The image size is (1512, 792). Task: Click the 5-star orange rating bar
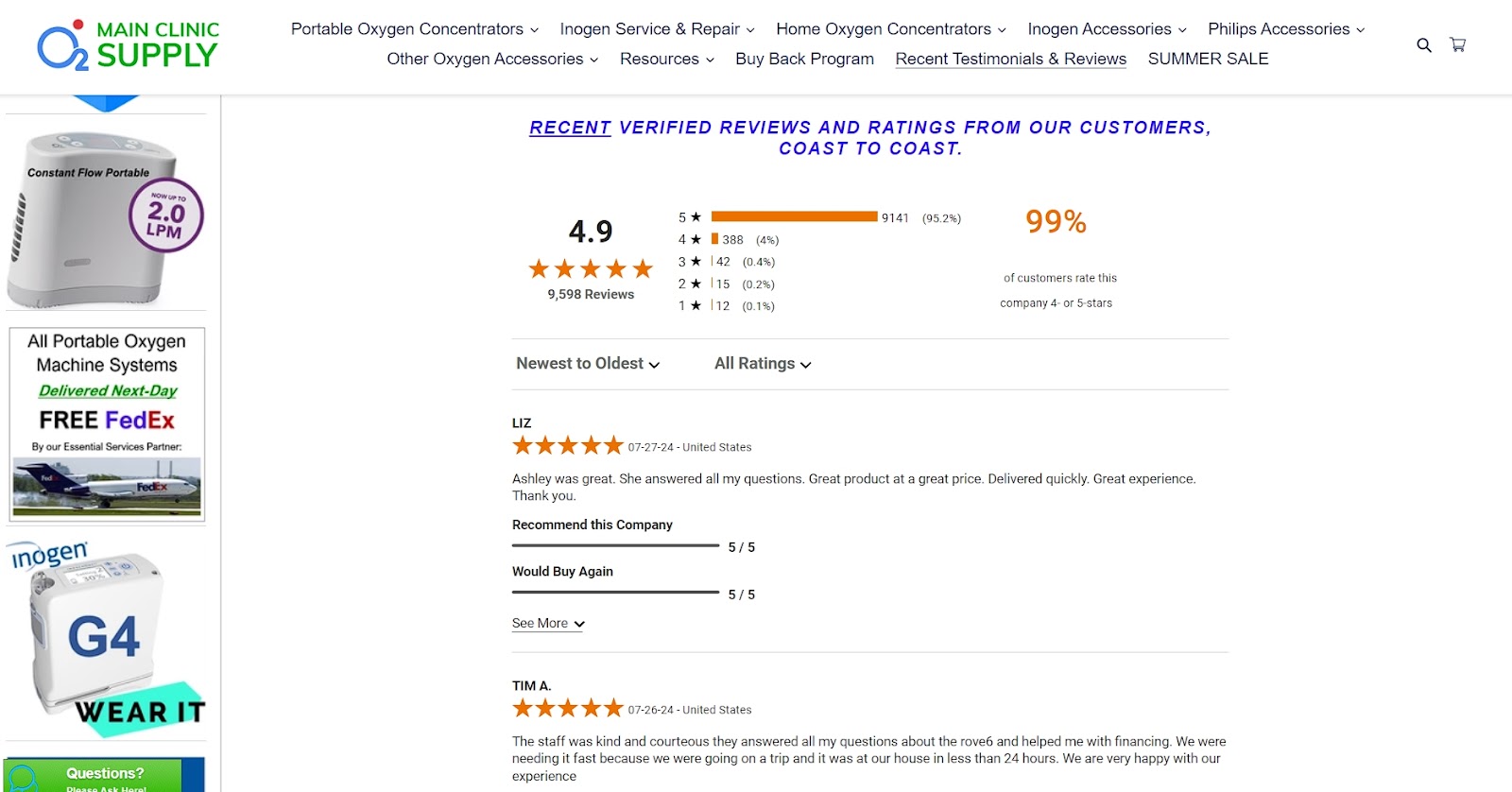point(794,216)
